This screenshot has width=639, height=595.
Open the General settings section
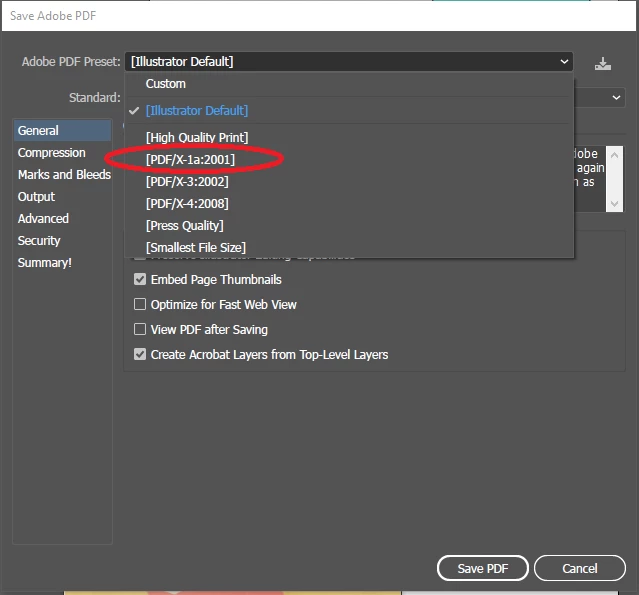[62, 130]
